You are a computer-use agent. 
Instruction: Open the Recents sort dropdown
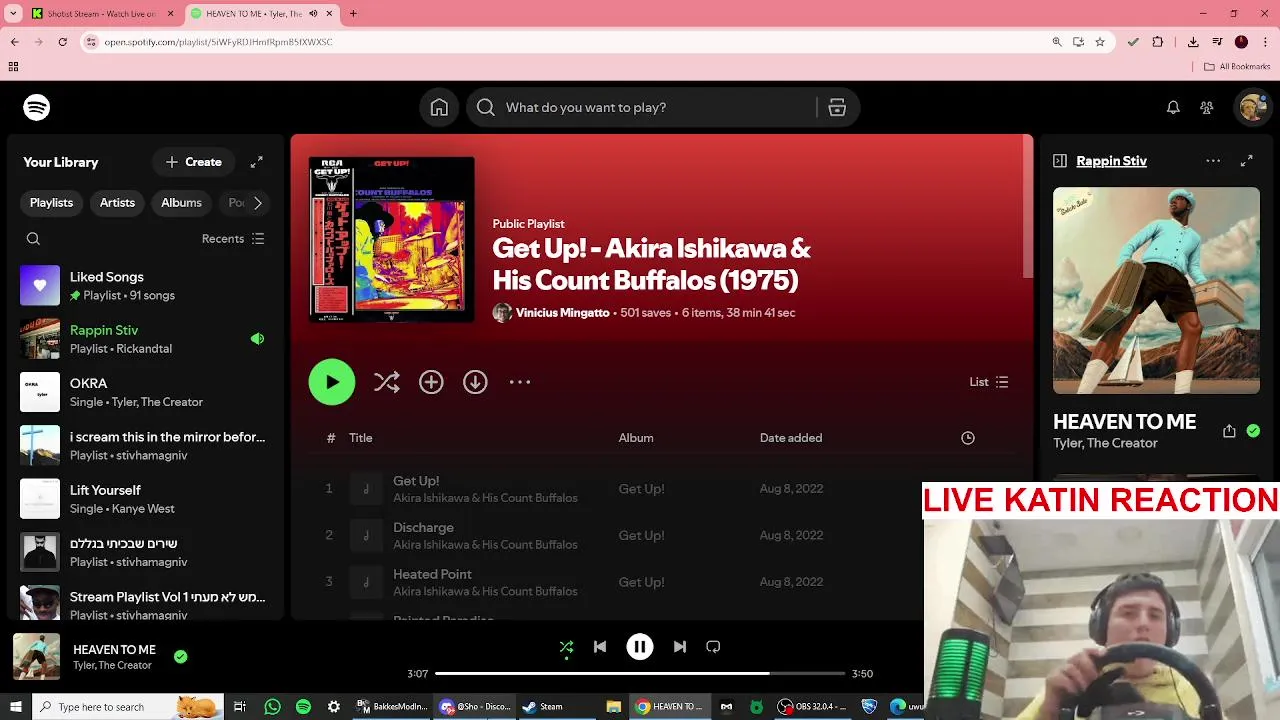(233, 239)
